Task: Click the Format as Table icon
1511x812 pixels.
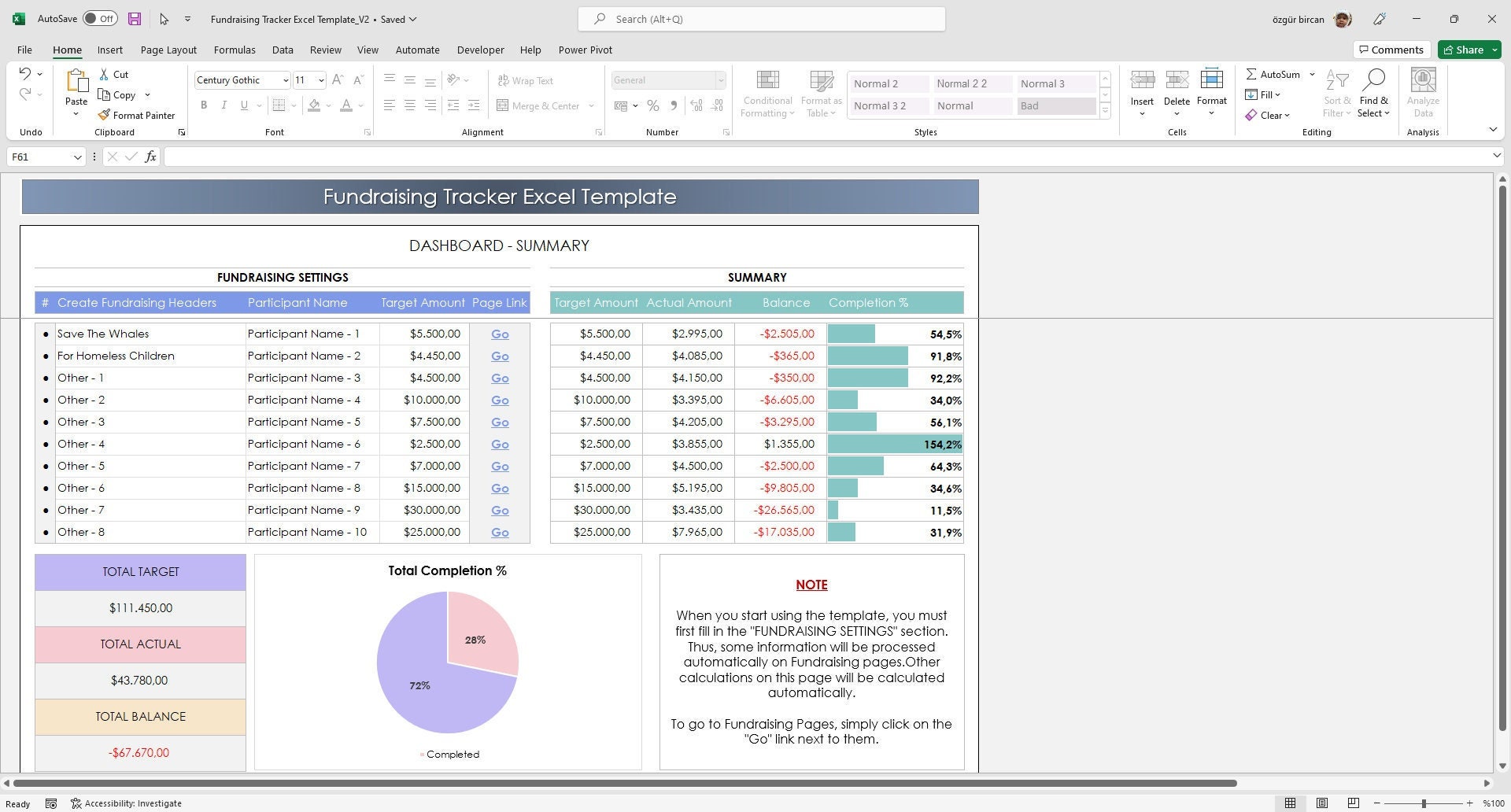Action: click(x=821, y=92)
